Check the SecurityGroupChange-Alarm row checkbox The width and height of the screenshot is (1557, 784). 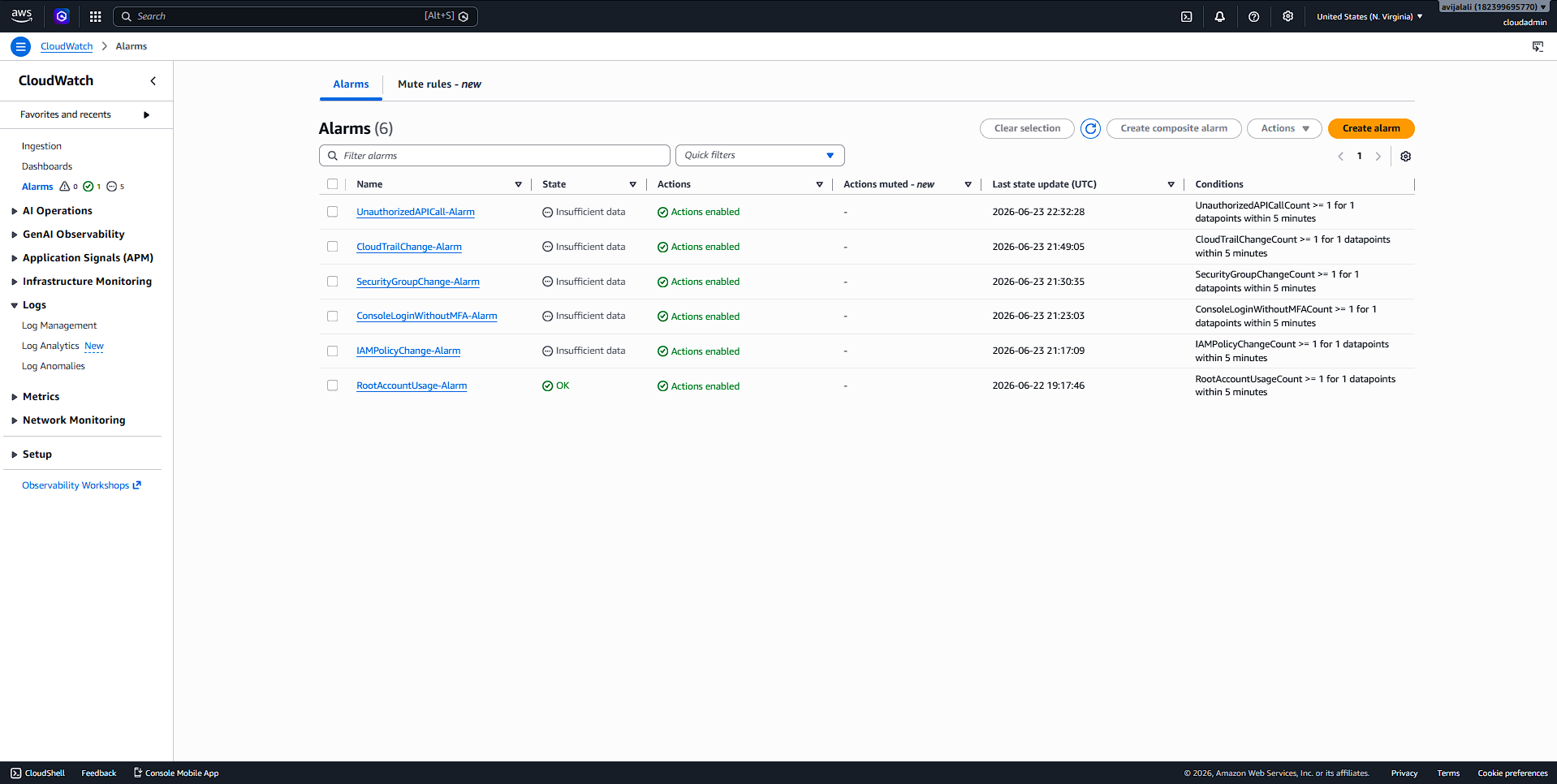click(x=332, y=282)
